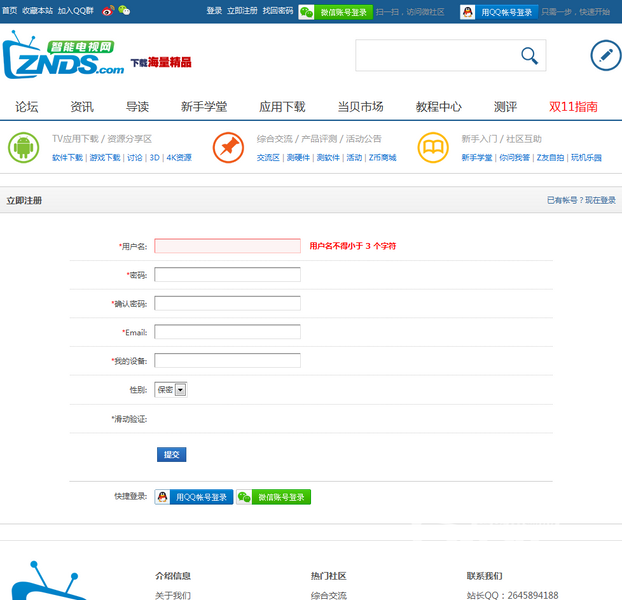Click the search magnifier icon

(529, 56)
